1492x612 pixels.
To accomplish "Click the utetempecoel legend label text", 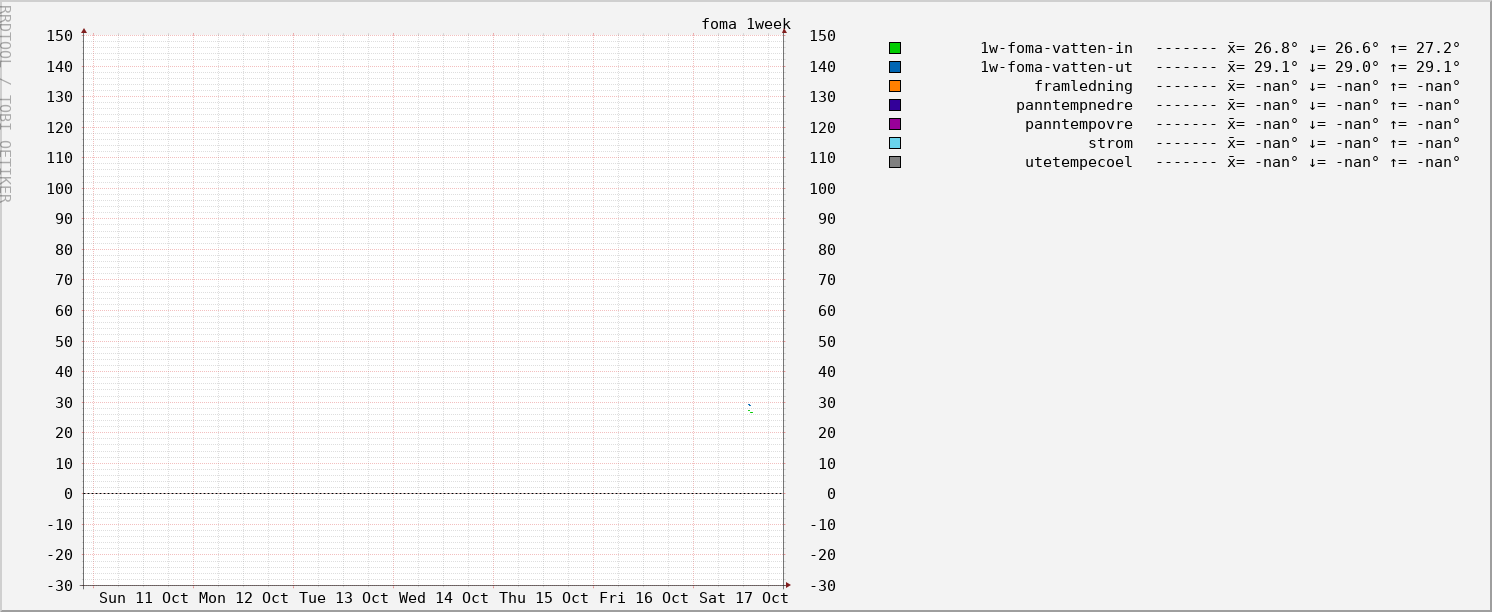I will (1078, 162).
